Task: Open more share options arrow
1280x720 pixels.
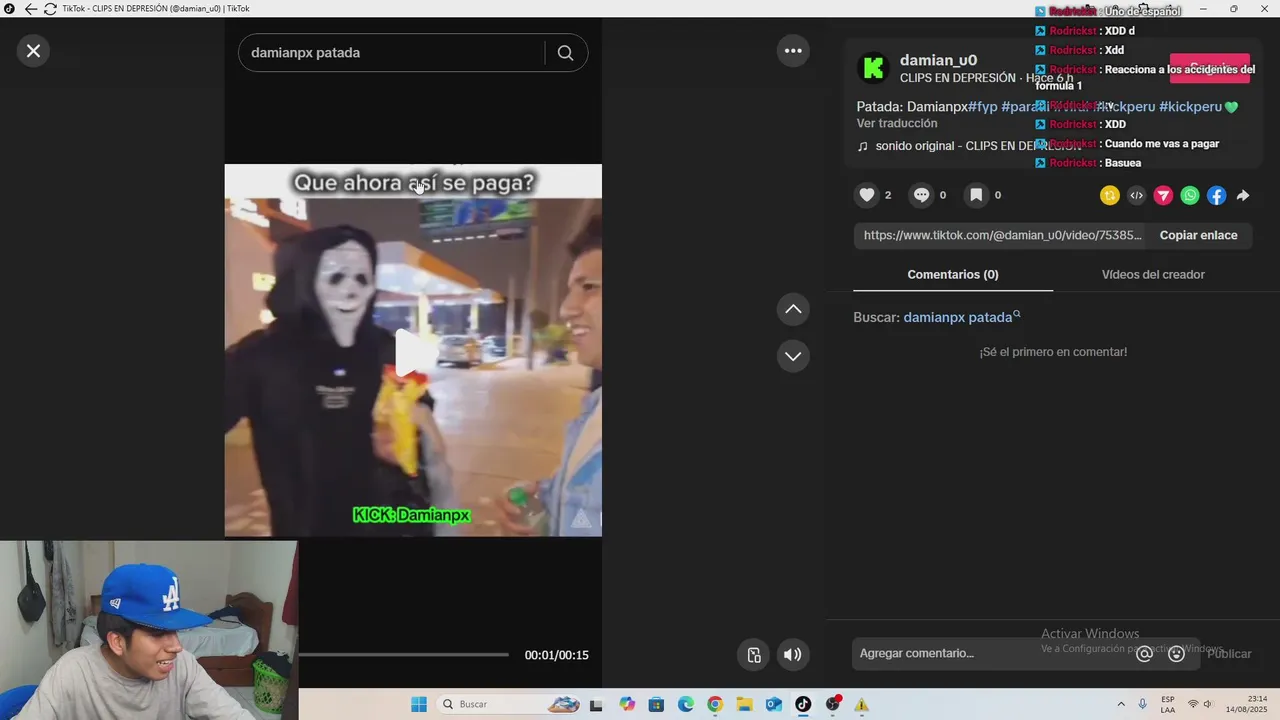Action: click(x=1243, y=196)
